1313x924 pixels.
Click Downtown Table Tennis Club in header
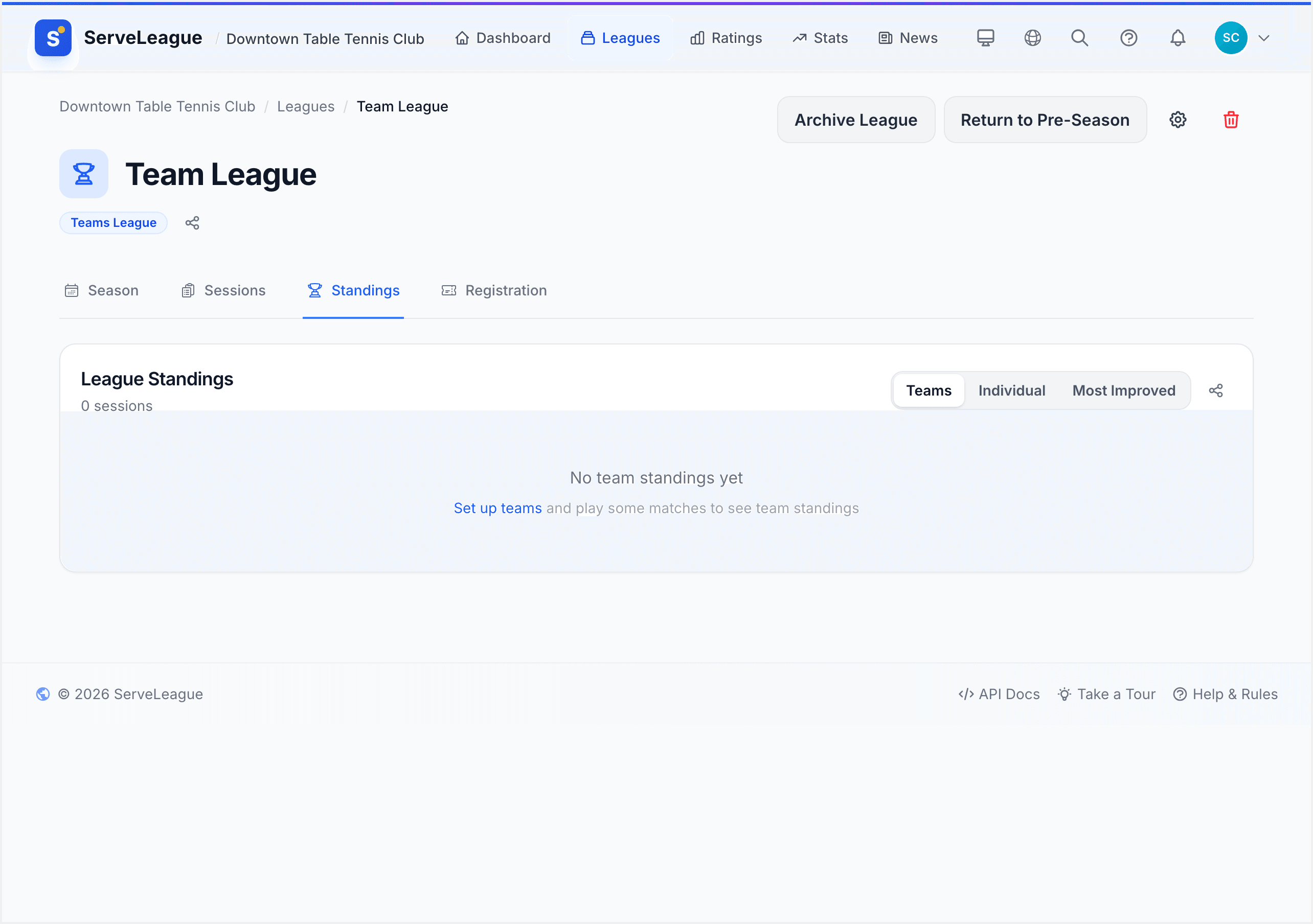click(x=325, y=38)
